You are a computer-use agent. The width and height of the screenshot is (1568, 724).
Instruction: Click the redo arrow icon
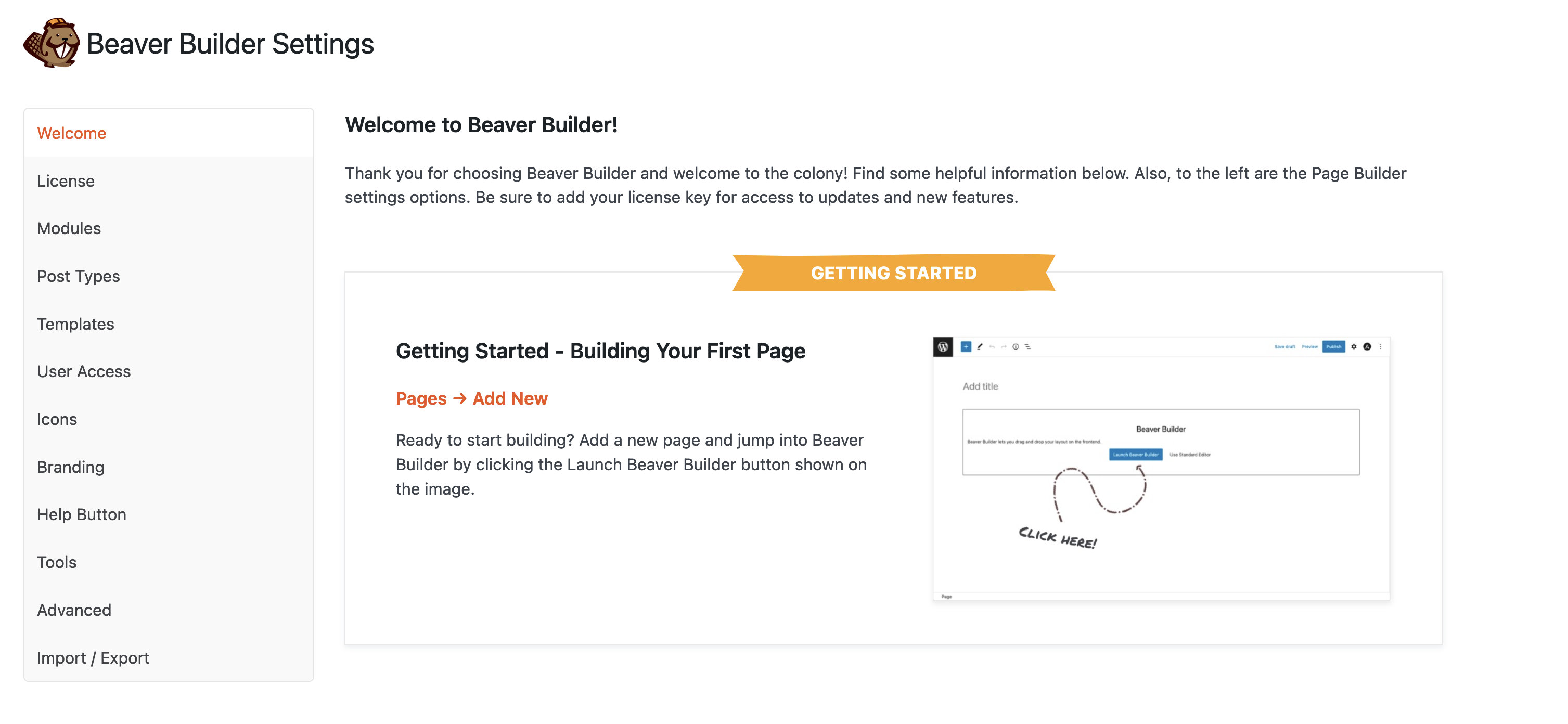[x=1004, y=347]
